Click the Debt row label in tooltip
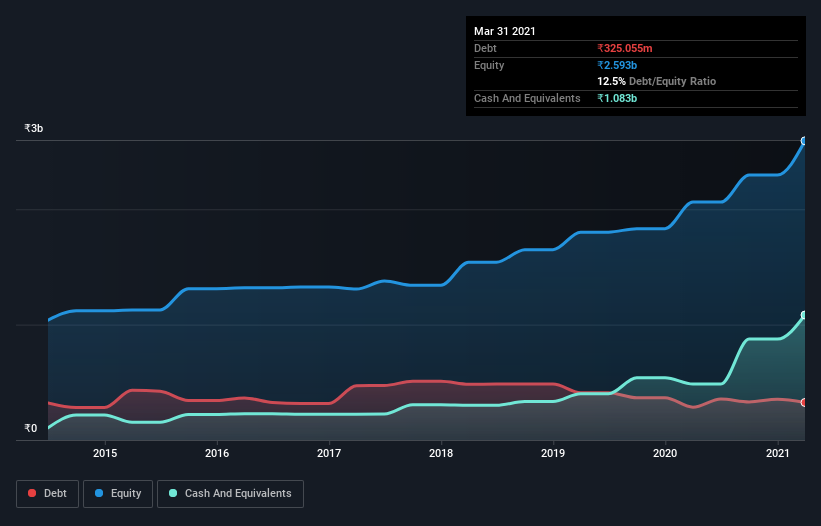821x526 pixels. tap(485, 48)
